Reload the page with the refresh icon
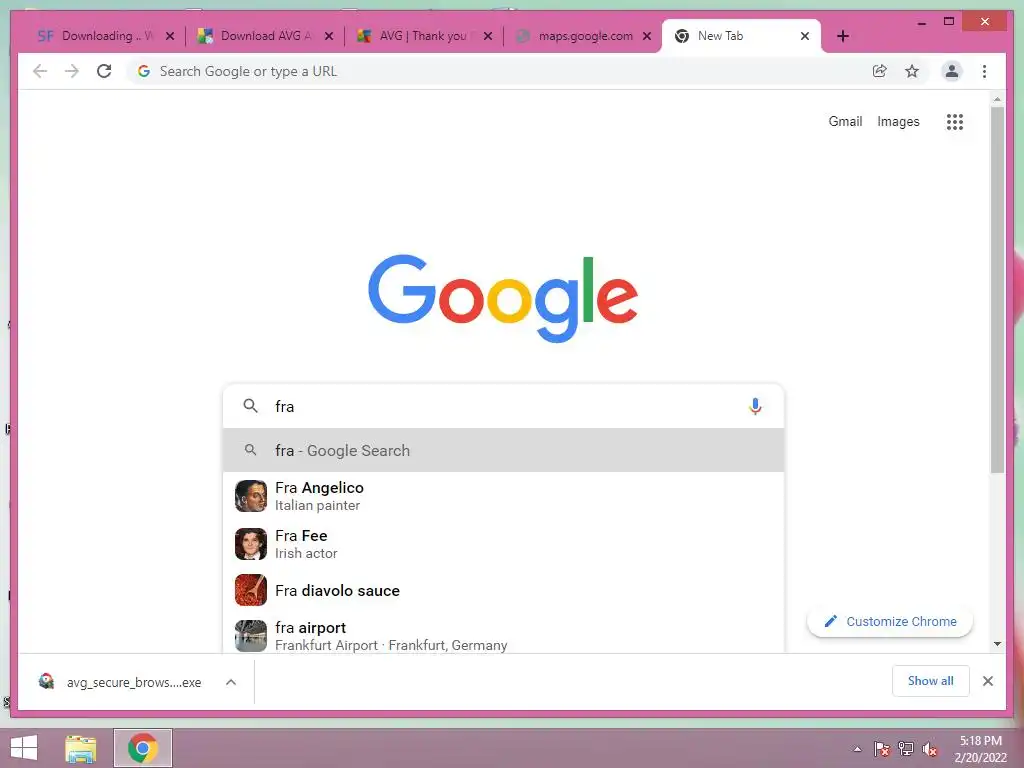The width and height of the screenshot is (1024, 768). pyautogui.click(x=104, y=71)
